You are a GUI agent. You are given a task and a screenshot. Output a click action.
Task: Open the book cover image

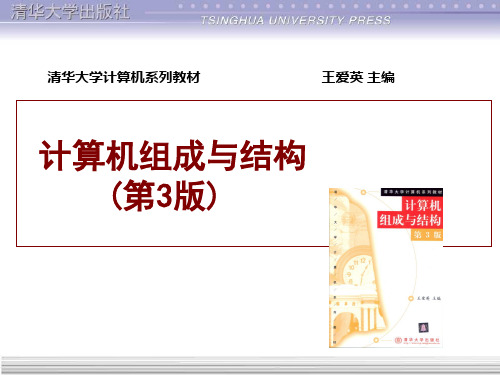coord(386,268)
